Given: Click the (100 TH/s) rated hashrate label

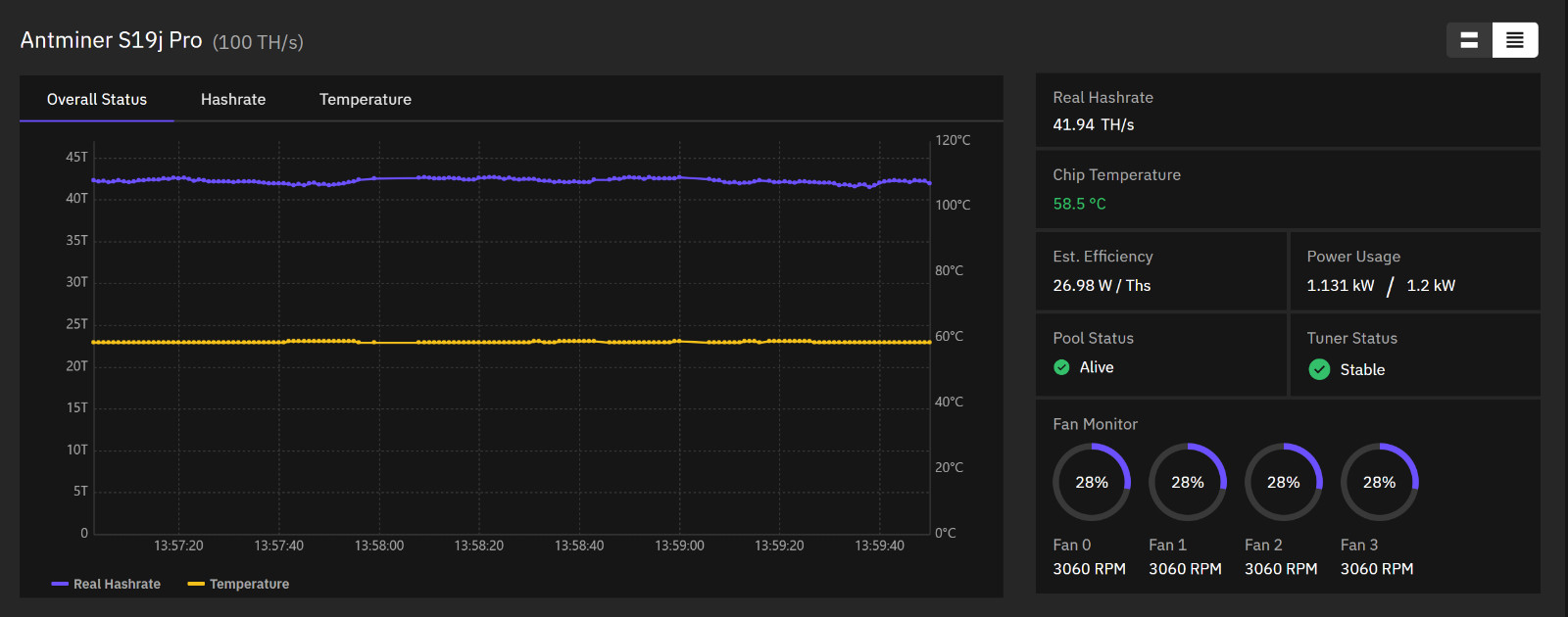Looking at the screenshot, I should 258,42.
